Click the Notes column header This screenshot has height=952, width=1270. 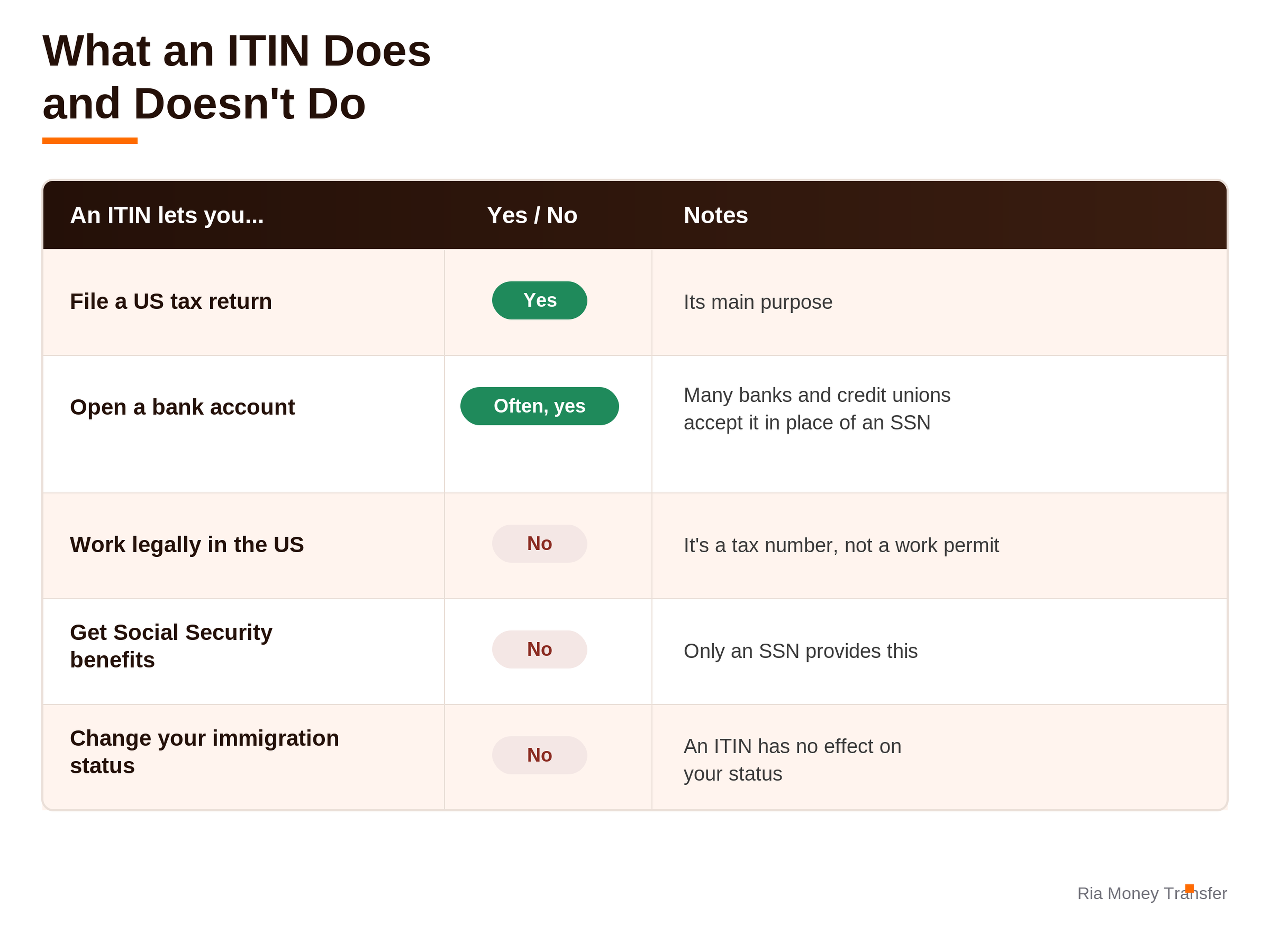point(715,215)
